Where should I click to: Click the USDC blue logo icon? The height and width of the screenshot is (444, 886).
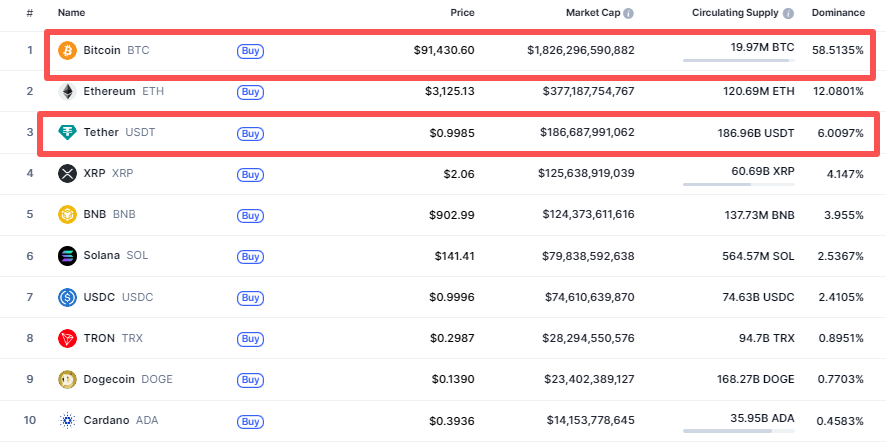tap(67, 297)
